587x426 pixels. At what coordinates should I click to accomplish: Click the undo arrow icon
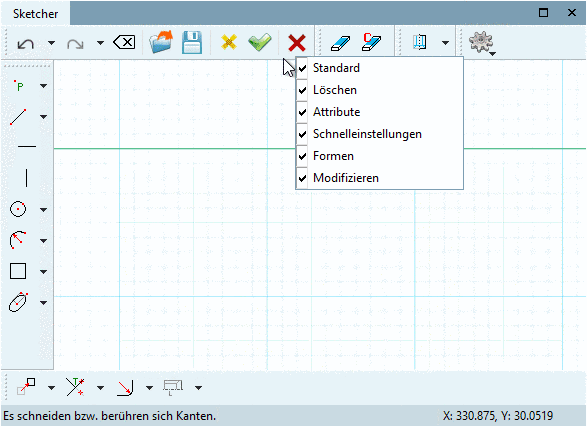pyautogui.click(x=26, y=44)
